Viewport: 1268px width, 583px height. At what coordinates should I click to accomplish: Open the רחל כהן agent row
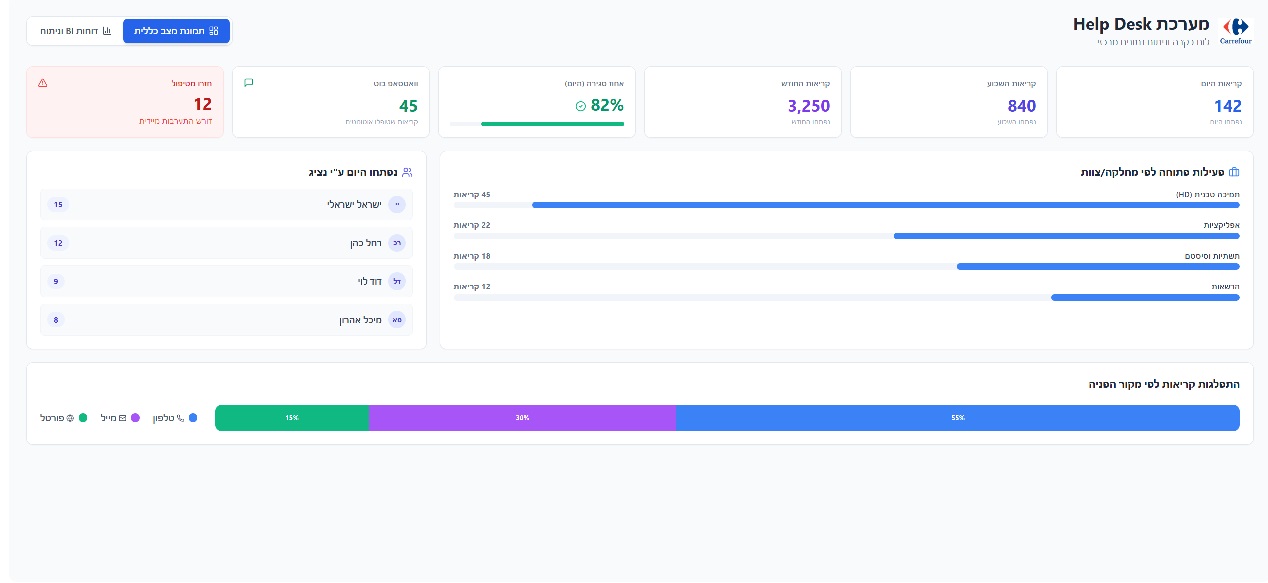pos(226,243)
